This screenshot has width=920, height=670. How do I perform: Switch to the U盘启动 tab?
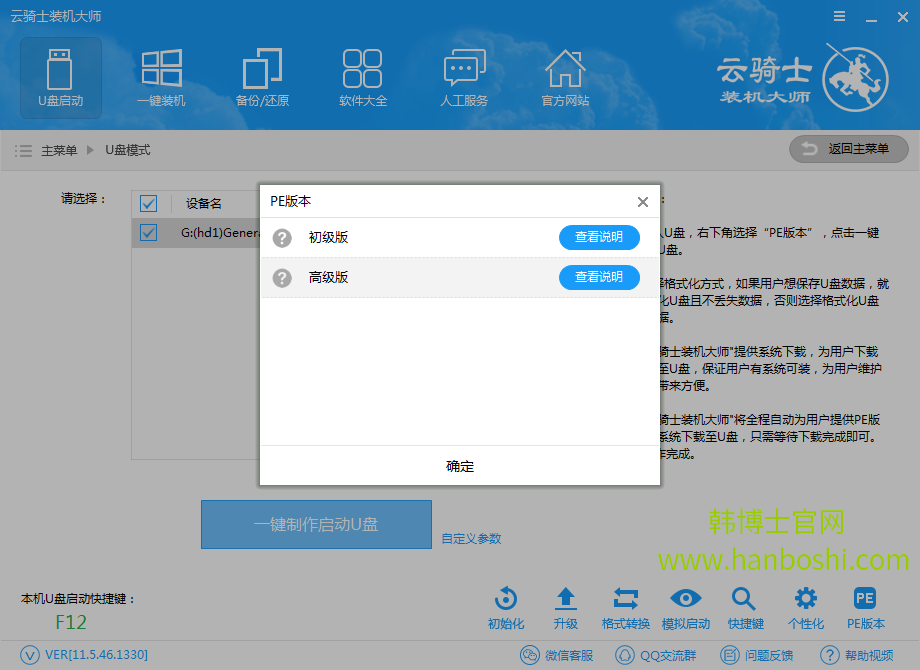click(x=60, y=78)
